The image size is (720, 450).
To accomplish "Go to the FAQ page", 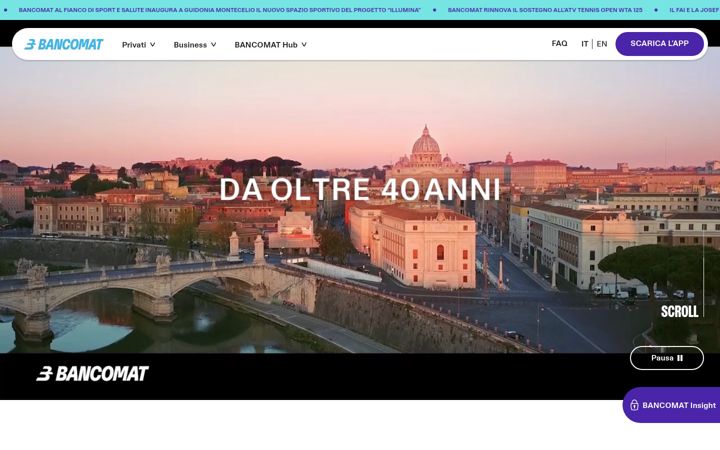I will [559, 43].
